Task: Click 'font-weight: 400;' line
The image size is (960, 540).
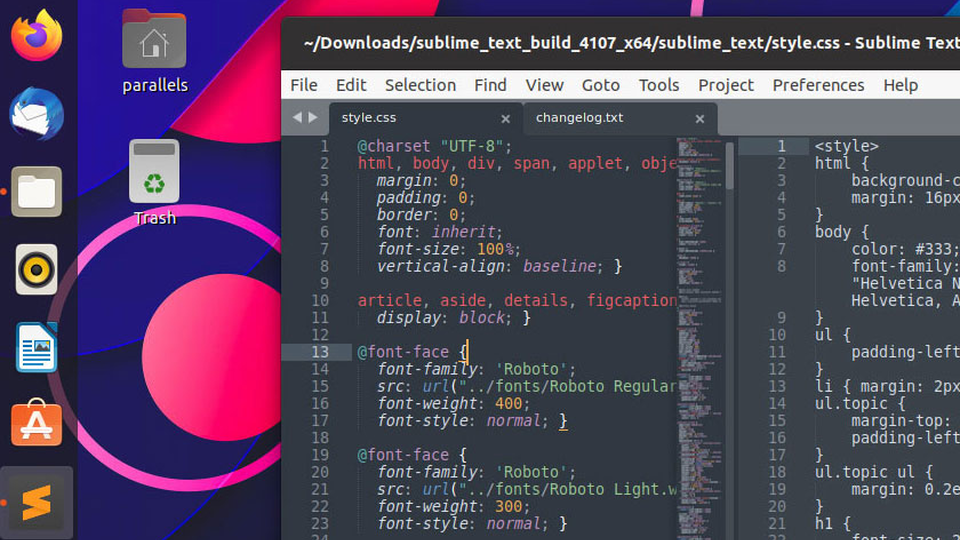Action: point(453,403)
